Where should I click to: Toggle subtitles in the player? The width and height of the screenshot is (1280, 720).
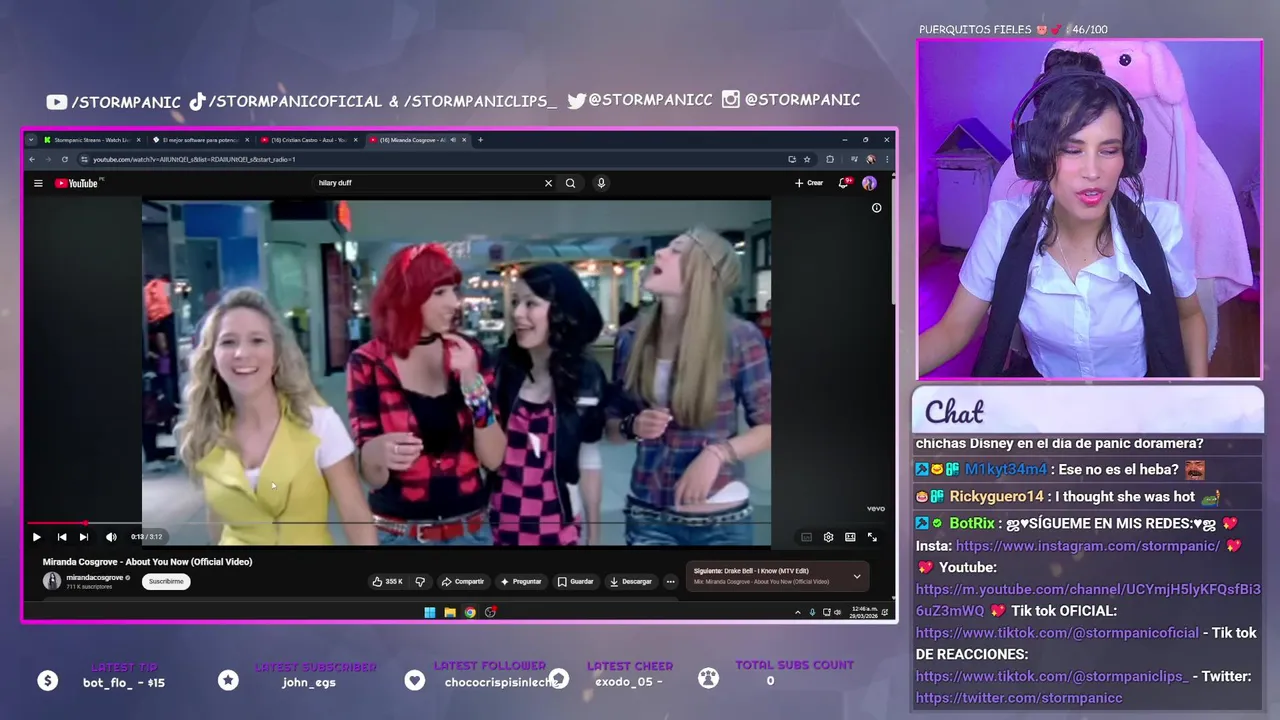pyautogui.click(x=806, y=537)
